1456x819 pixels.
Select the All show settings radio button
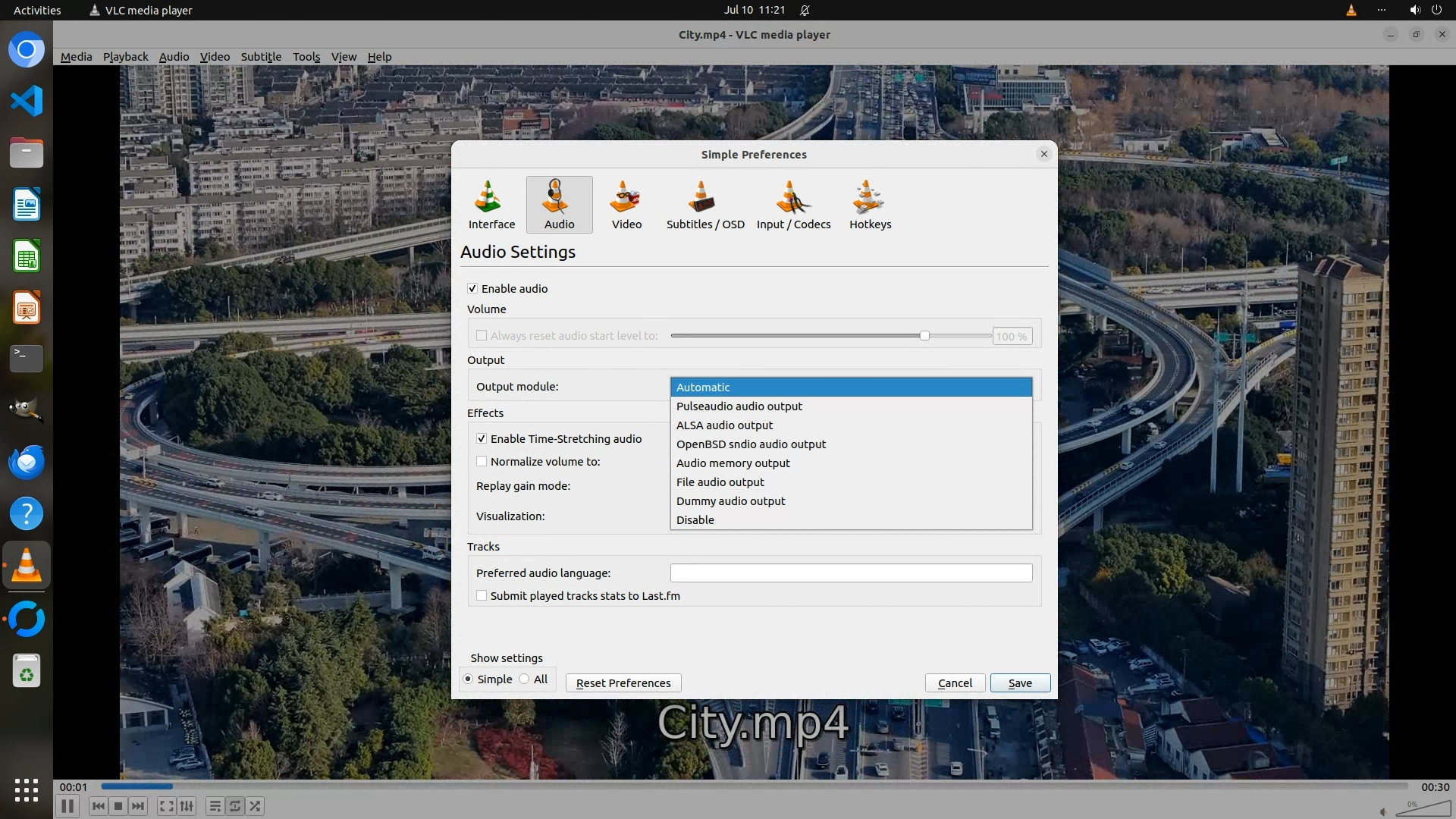tap(525, 679)
